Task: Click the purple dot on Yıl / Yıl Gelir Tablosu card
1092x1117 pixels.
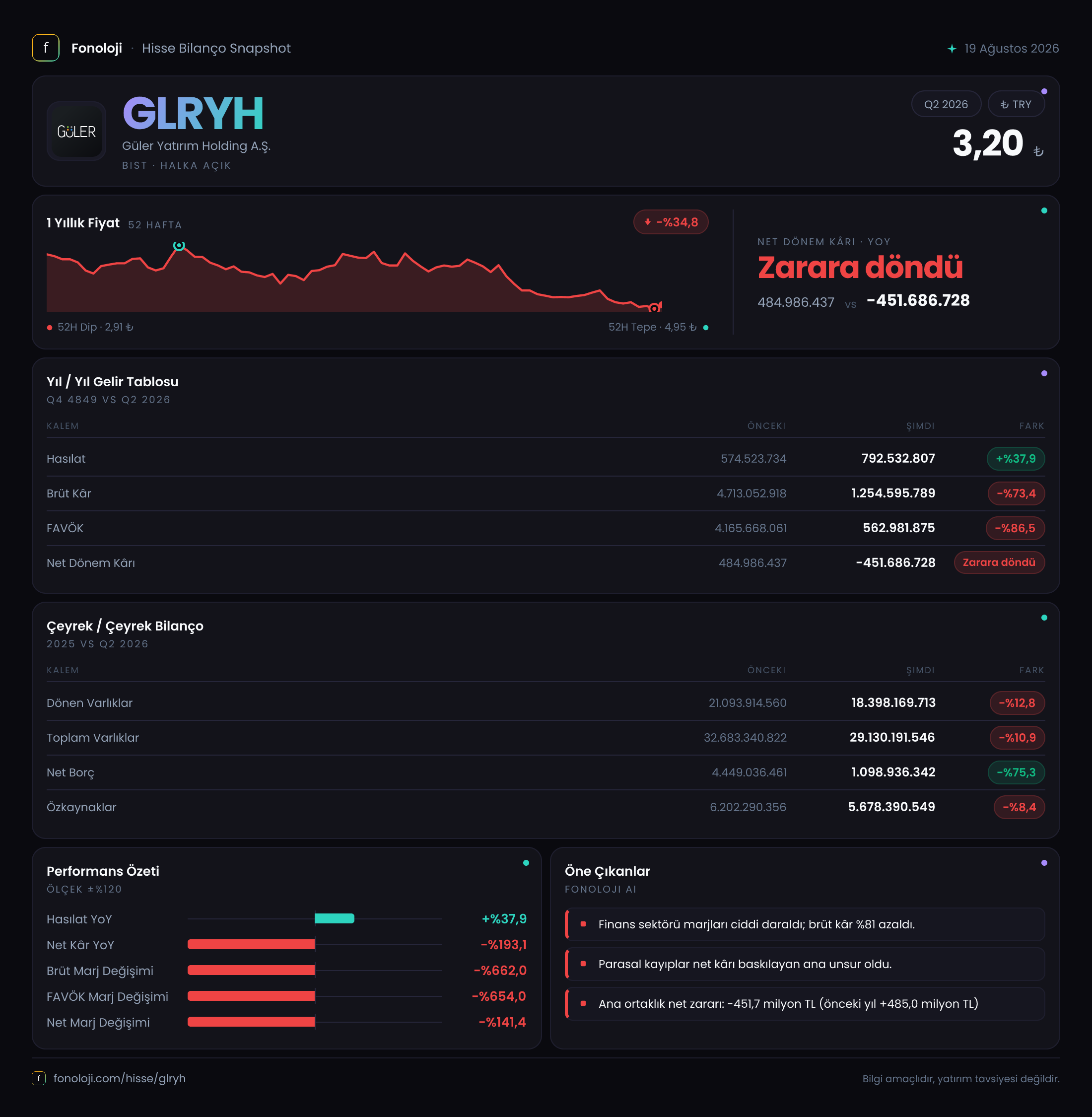Action: tap(1044, 373)
